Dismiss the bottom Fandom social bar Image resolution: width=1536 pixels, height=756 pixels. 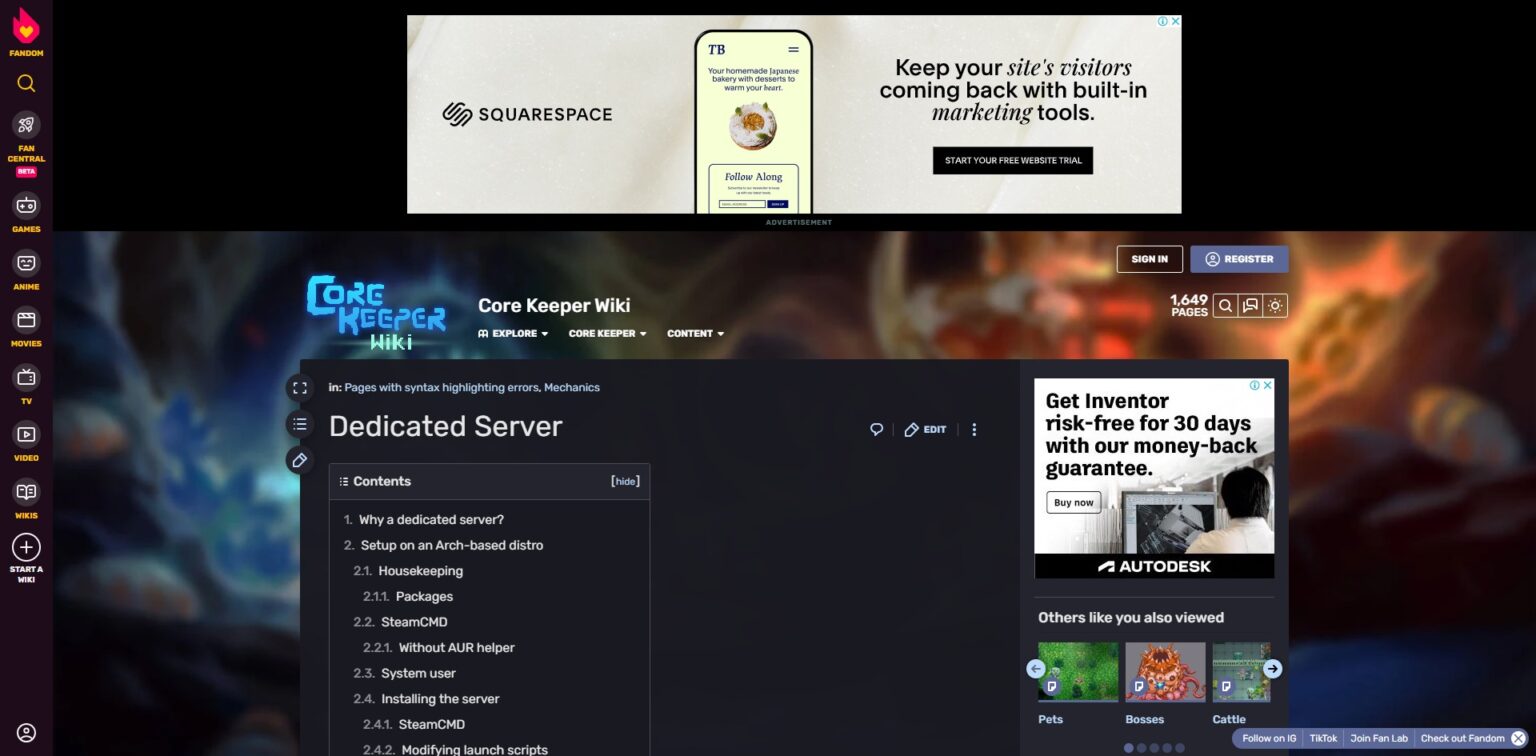point(1518,738)
